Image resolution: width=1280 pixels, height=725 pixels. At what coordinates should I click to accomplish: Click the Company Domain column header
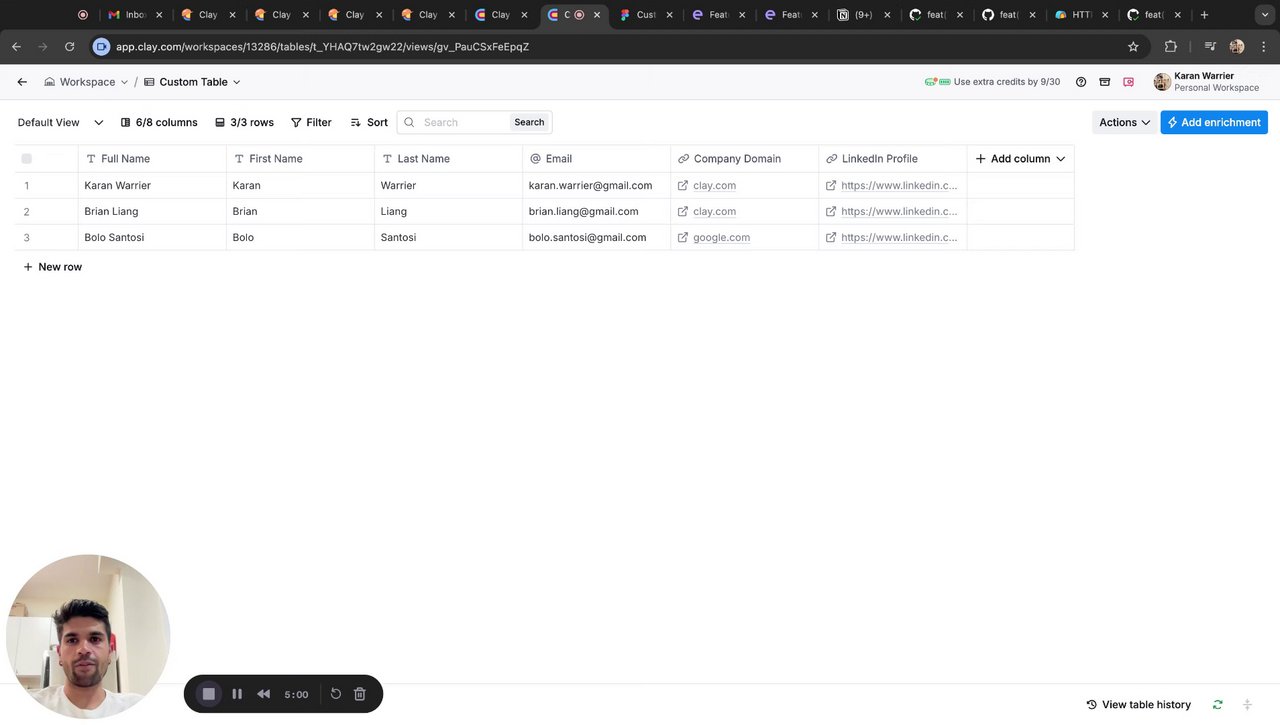(744, 159)
